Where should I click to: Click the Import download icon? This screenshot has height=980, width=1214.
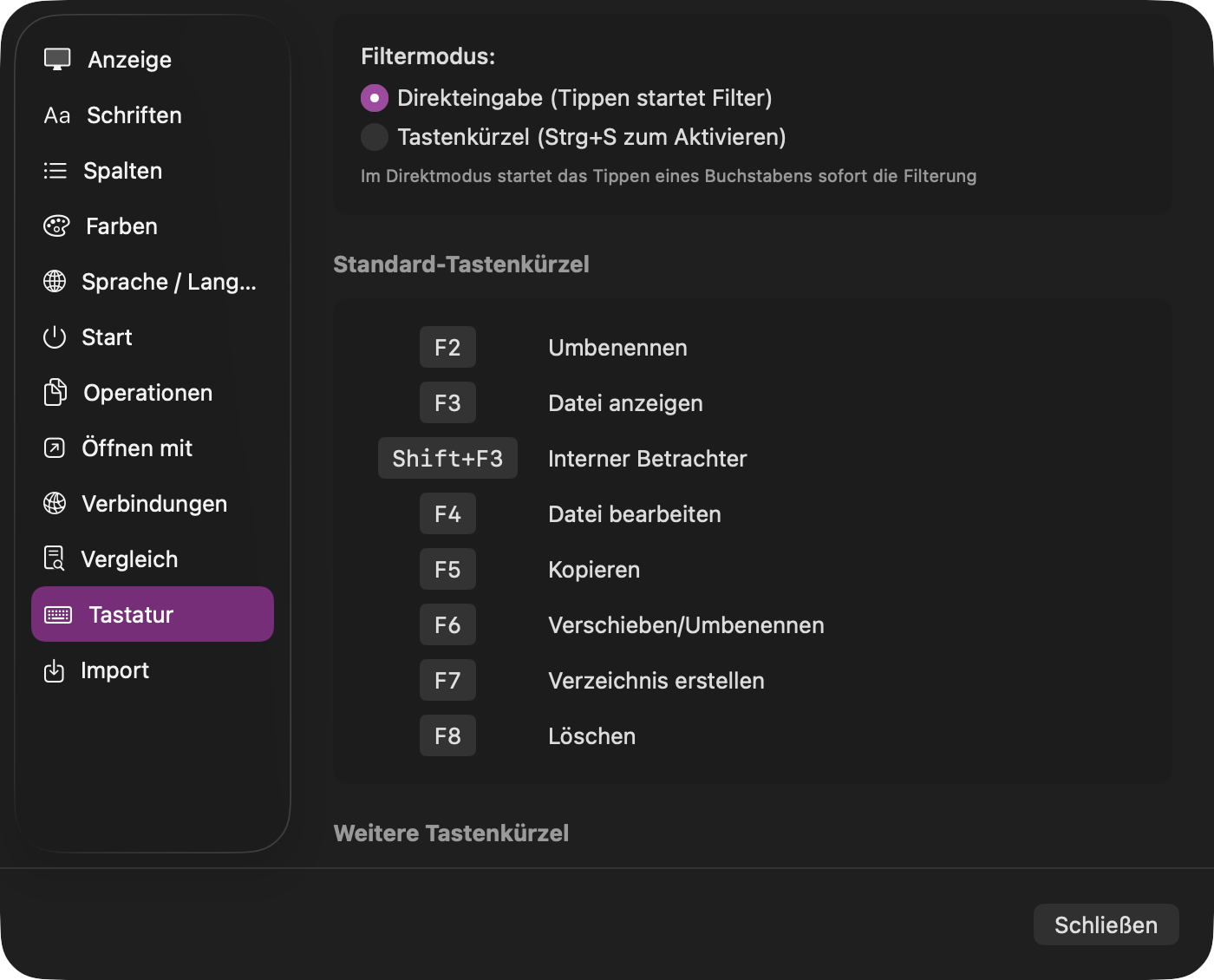55,670
